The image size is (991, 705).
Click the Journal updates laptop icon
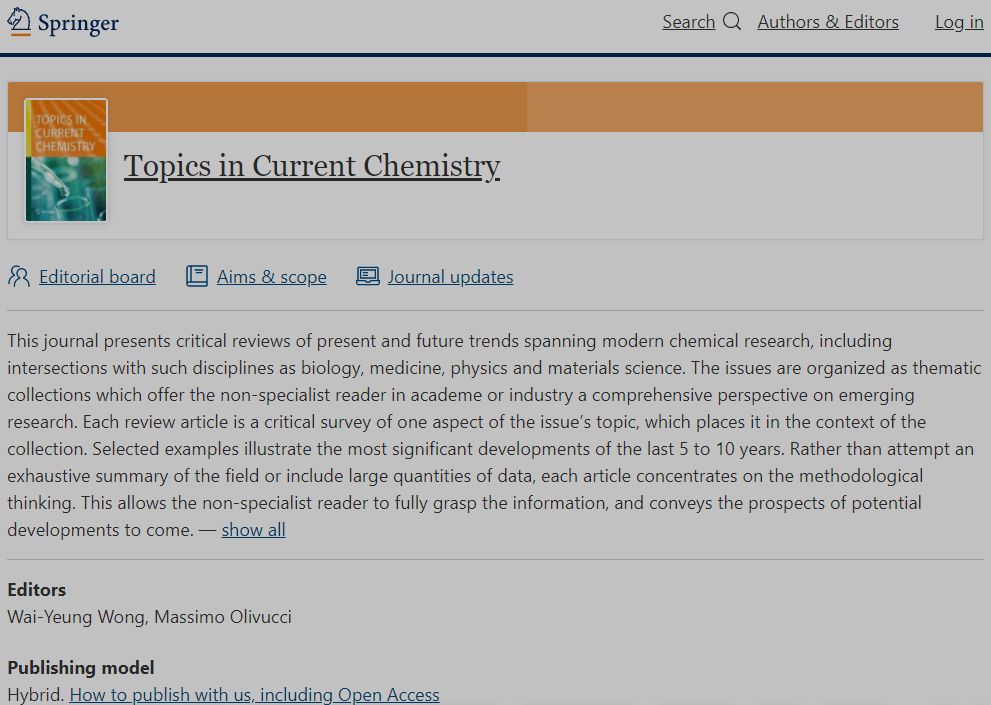[x=368, y=277]
